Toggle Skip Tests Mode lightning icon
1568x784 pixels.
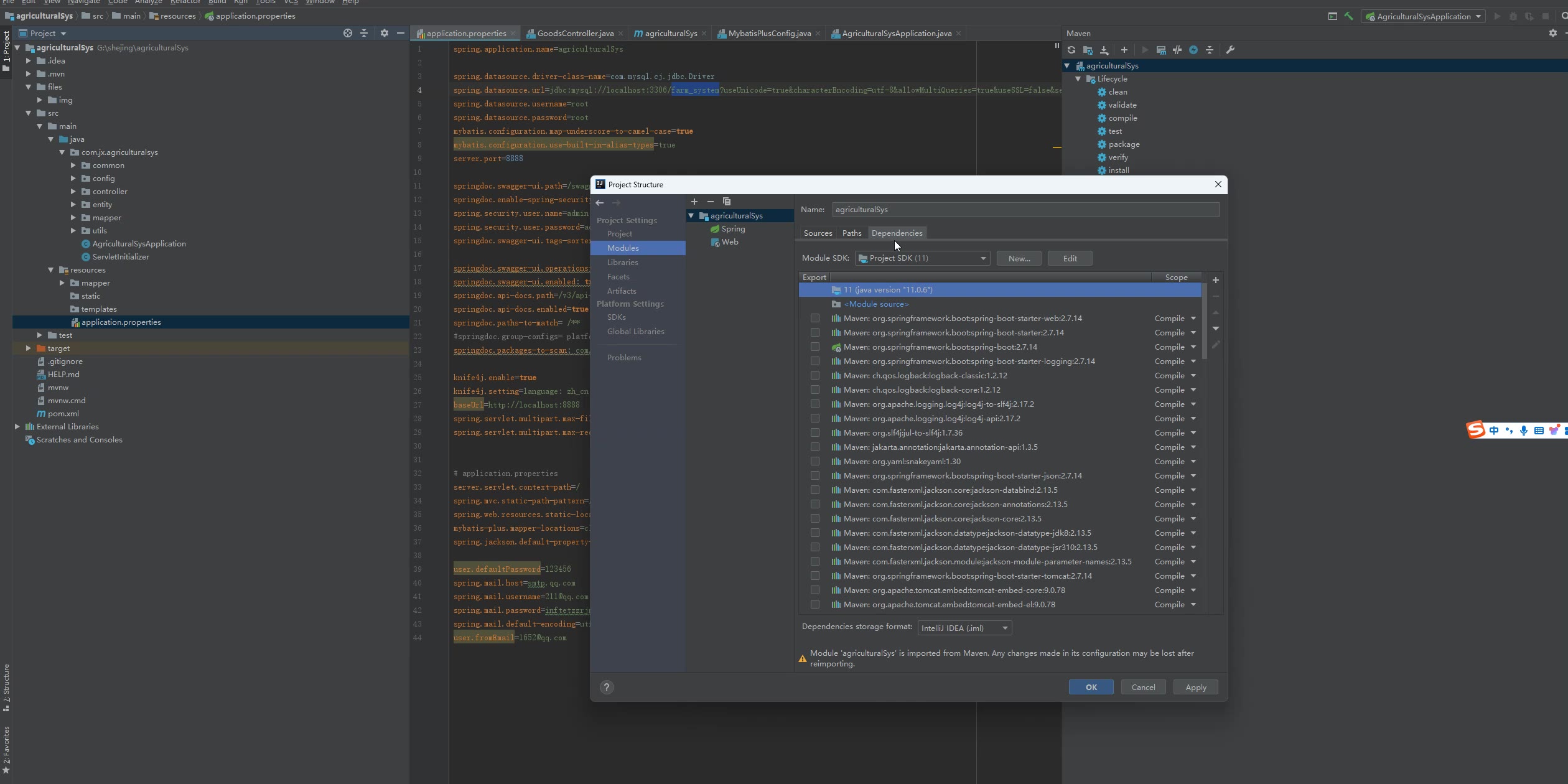click(1193, 50)
